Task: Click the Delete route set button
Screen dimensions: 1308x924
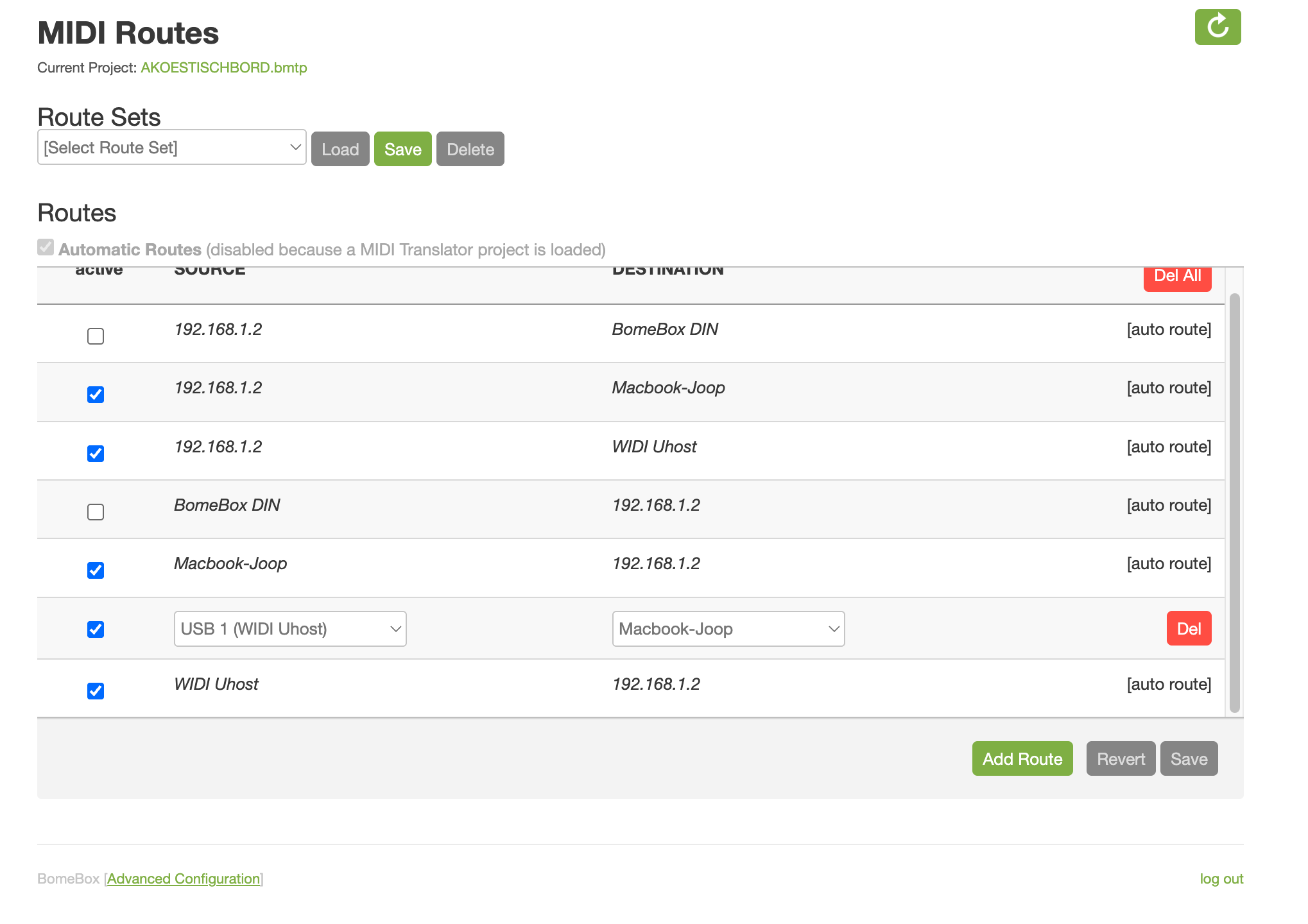Action: (x=470, y=149)
